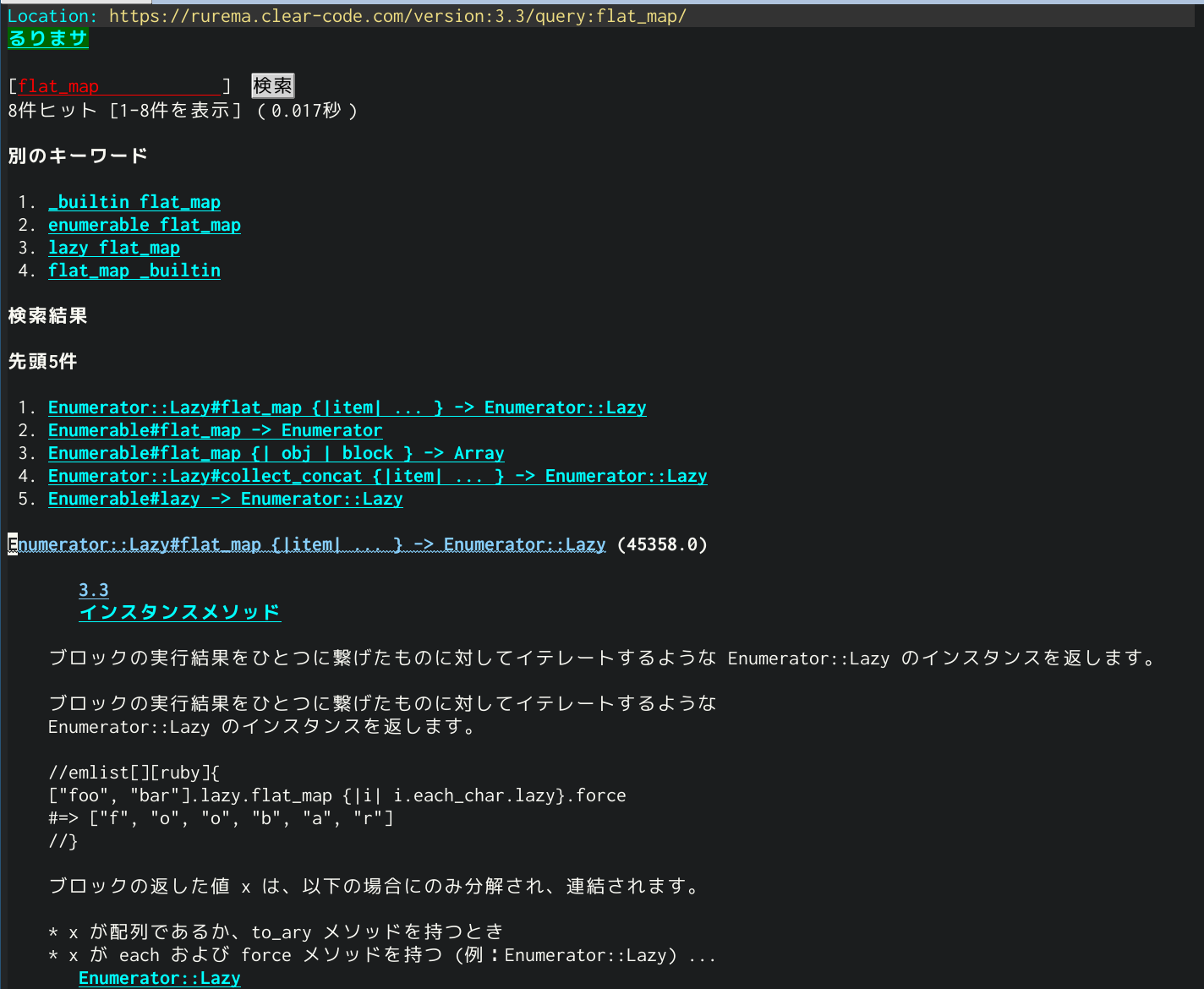Click the 別のキーワード section heading
1204x989 pixels.
point(78,156)
